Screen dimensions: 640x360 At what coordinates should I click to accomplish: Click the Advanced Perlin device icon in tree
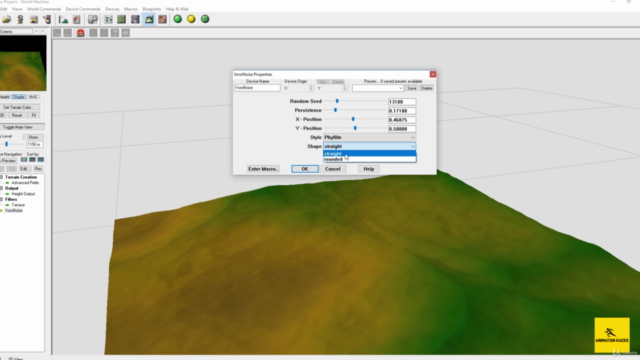pyautogui.click(x=7, y=183)
